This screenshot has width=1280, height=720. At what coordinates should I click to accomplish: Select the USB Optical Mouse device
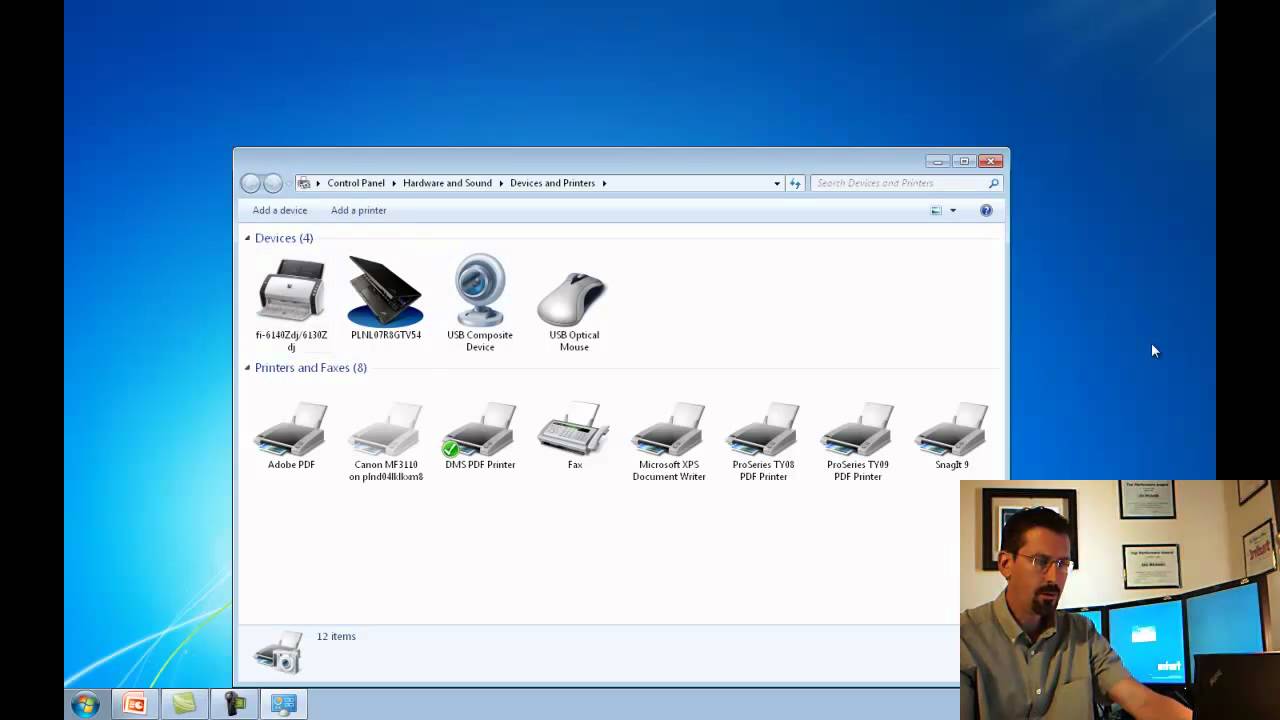coord(574,297)
